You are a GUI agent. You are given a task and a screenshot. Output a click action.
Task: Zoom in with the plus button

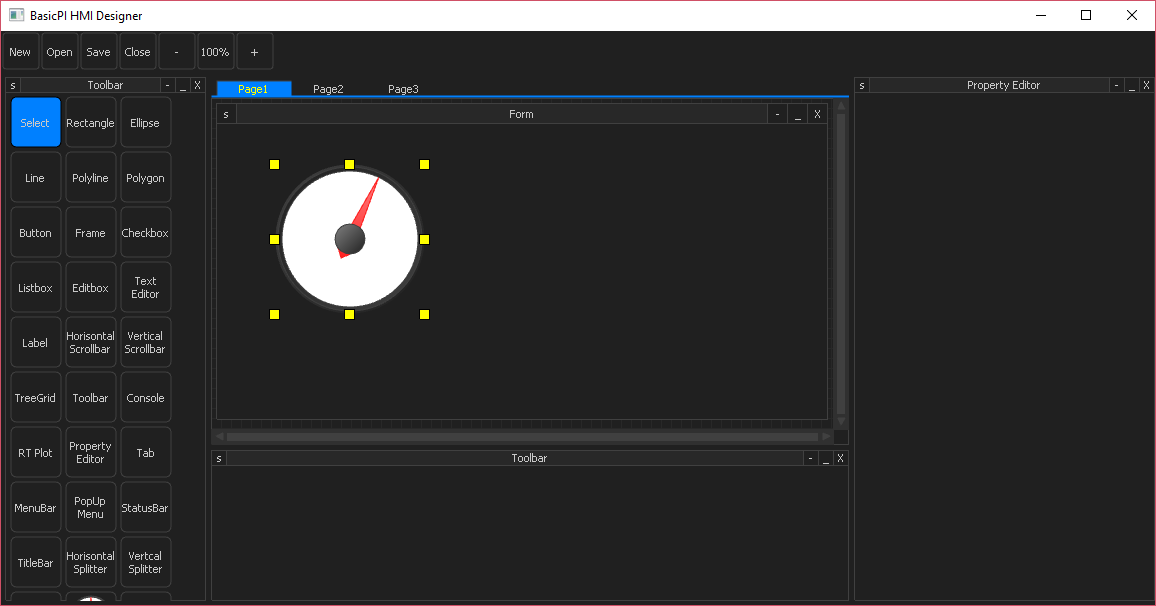pos(254,52)
